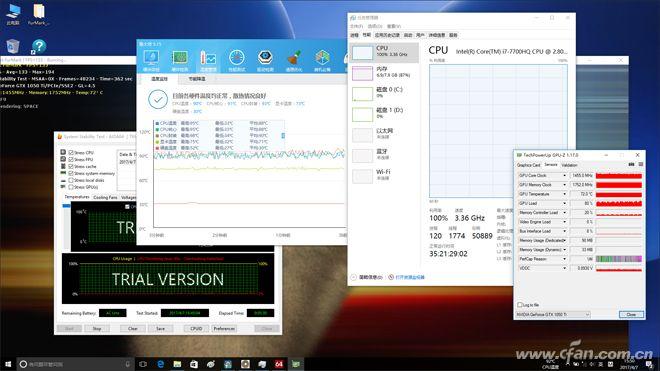The width and height of the screenshot is (660, 371).
Task: Click the hexagon driver detection icon
Action: point(265,59)
